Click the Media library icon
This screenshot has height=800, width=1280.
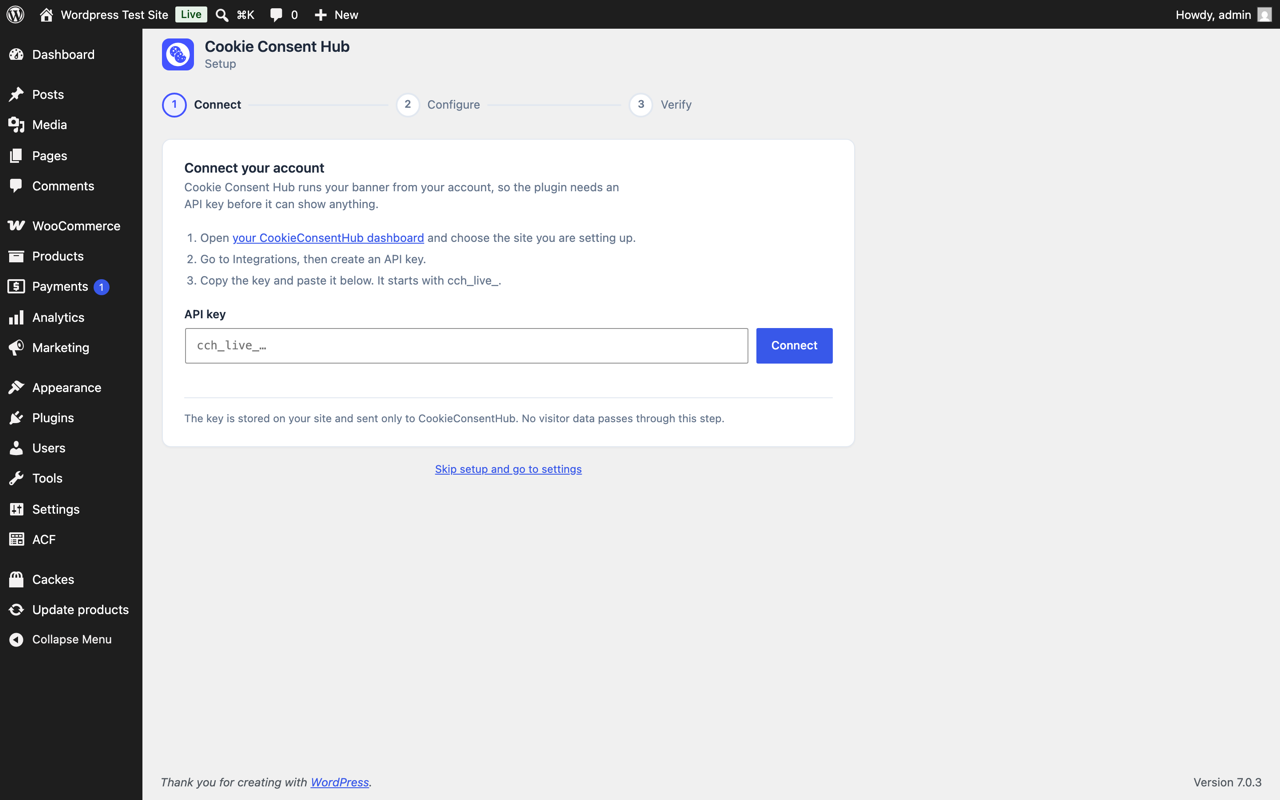coord(16,125)
